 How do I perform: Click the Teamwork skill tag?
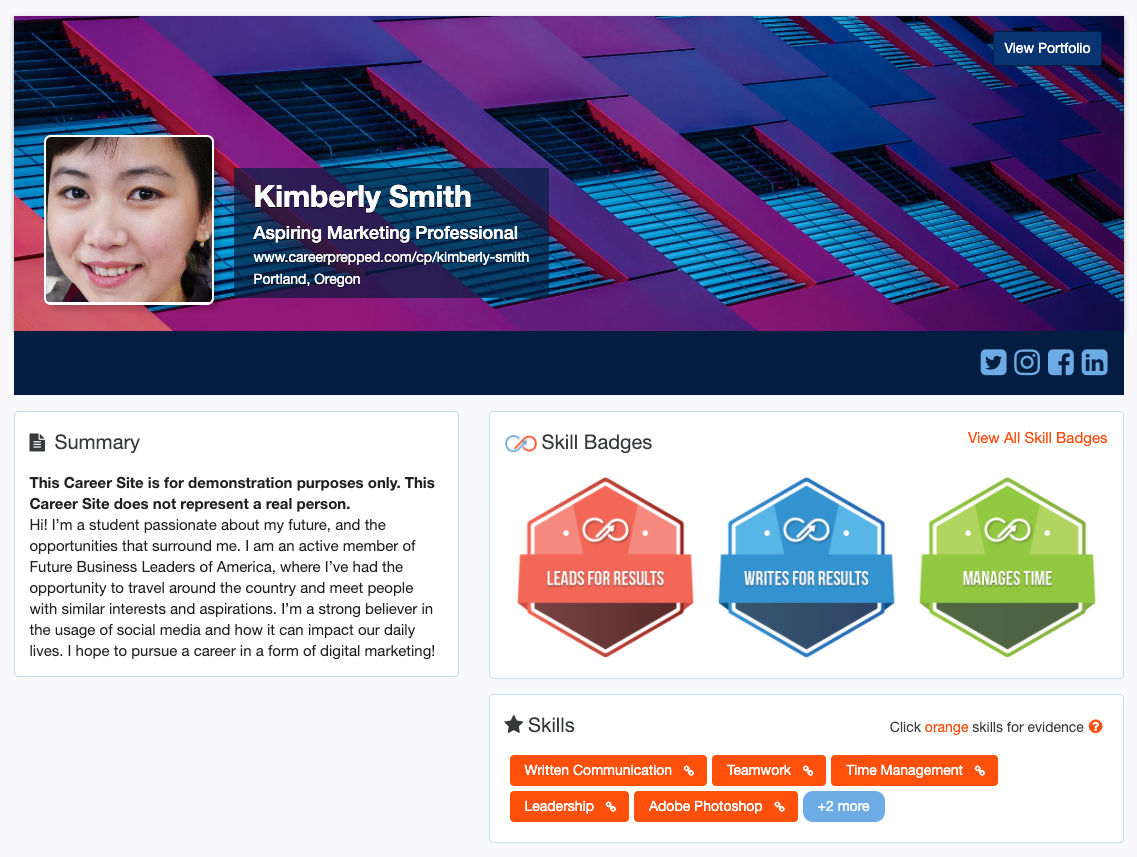click(768, 770)
